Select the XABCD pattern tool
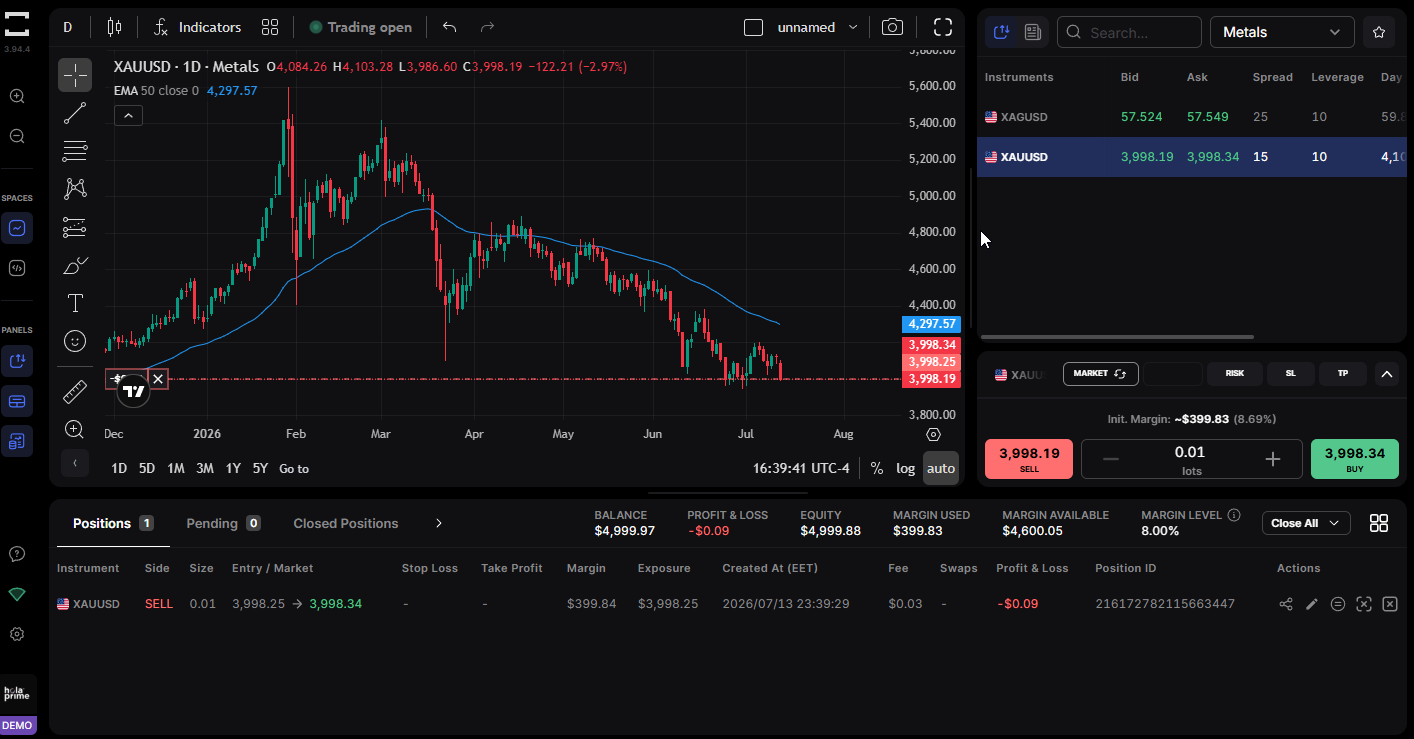This screenshot has width=1414, height=739. click(75, 189)
